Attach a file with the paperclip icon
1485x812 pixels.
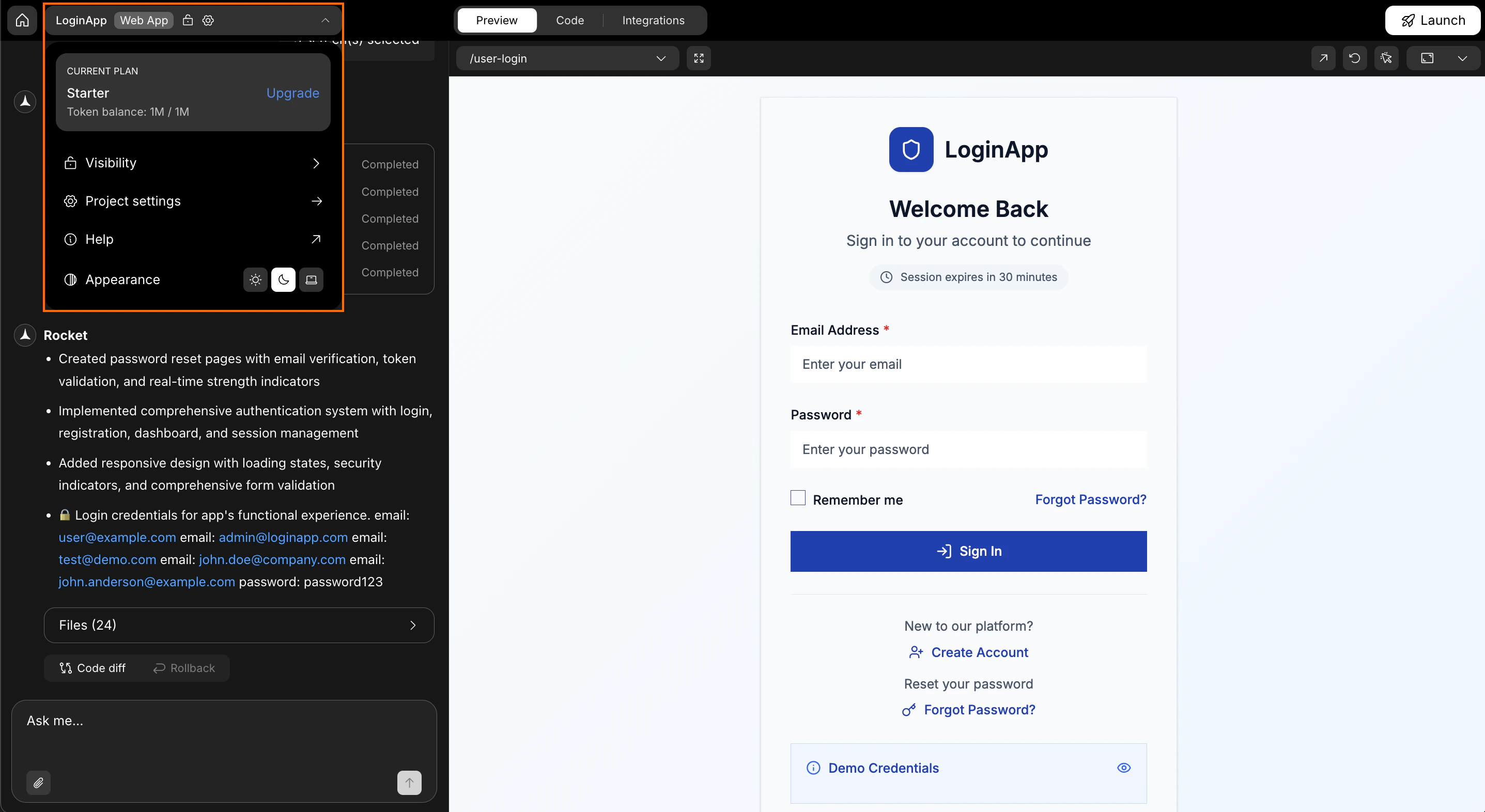tap(39, 782)
